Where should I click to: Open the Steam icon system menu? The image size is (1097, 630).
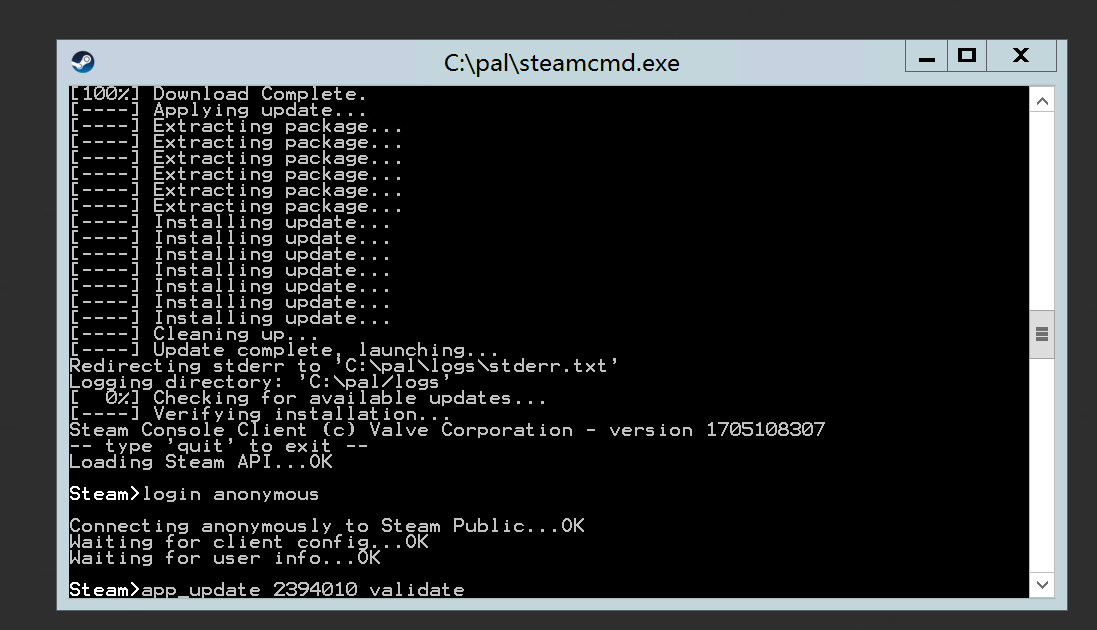(83, 62)
